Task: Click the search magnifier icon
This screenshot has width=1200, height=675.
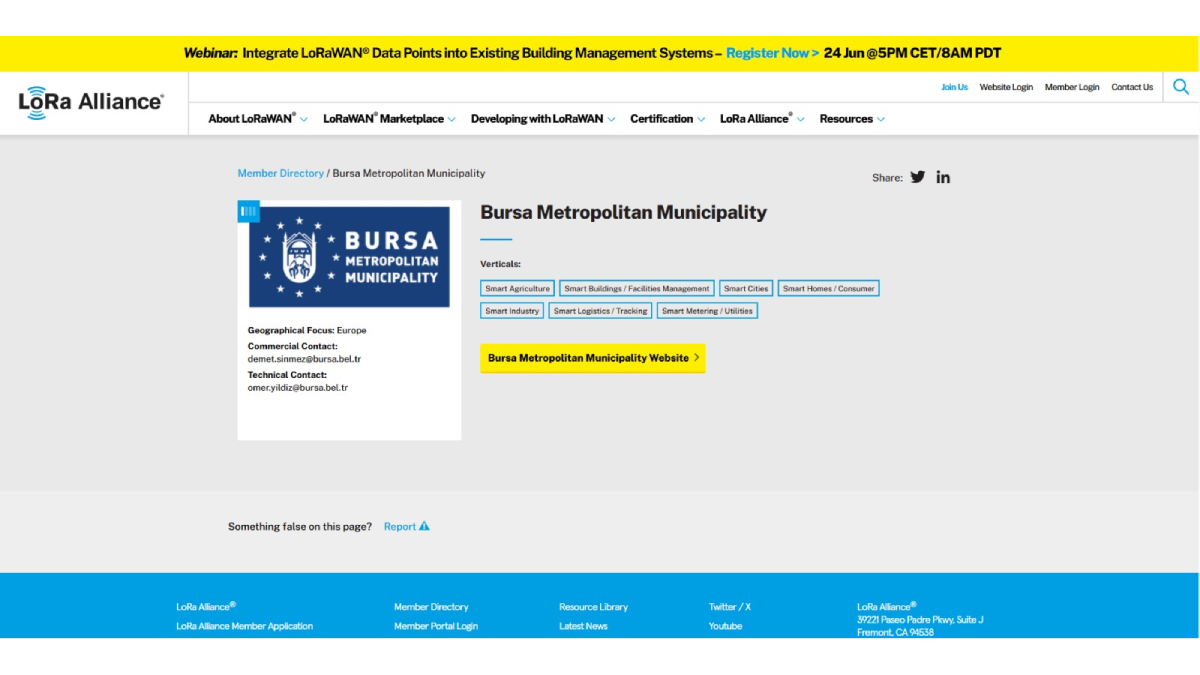Action: [x=1181, y=87]
